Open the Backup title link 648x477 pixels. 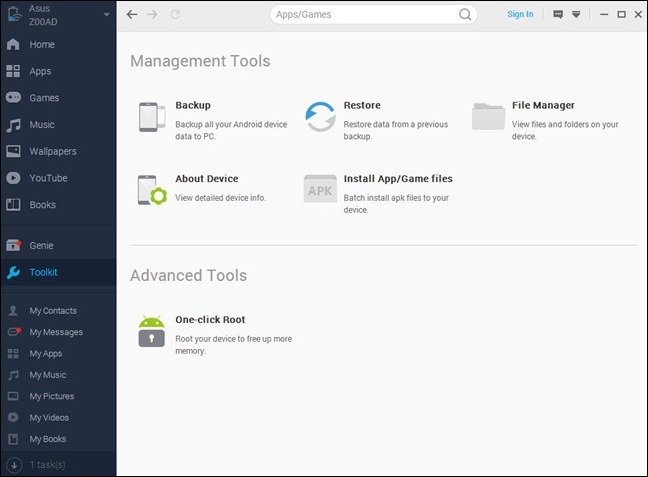pos(193,105)
